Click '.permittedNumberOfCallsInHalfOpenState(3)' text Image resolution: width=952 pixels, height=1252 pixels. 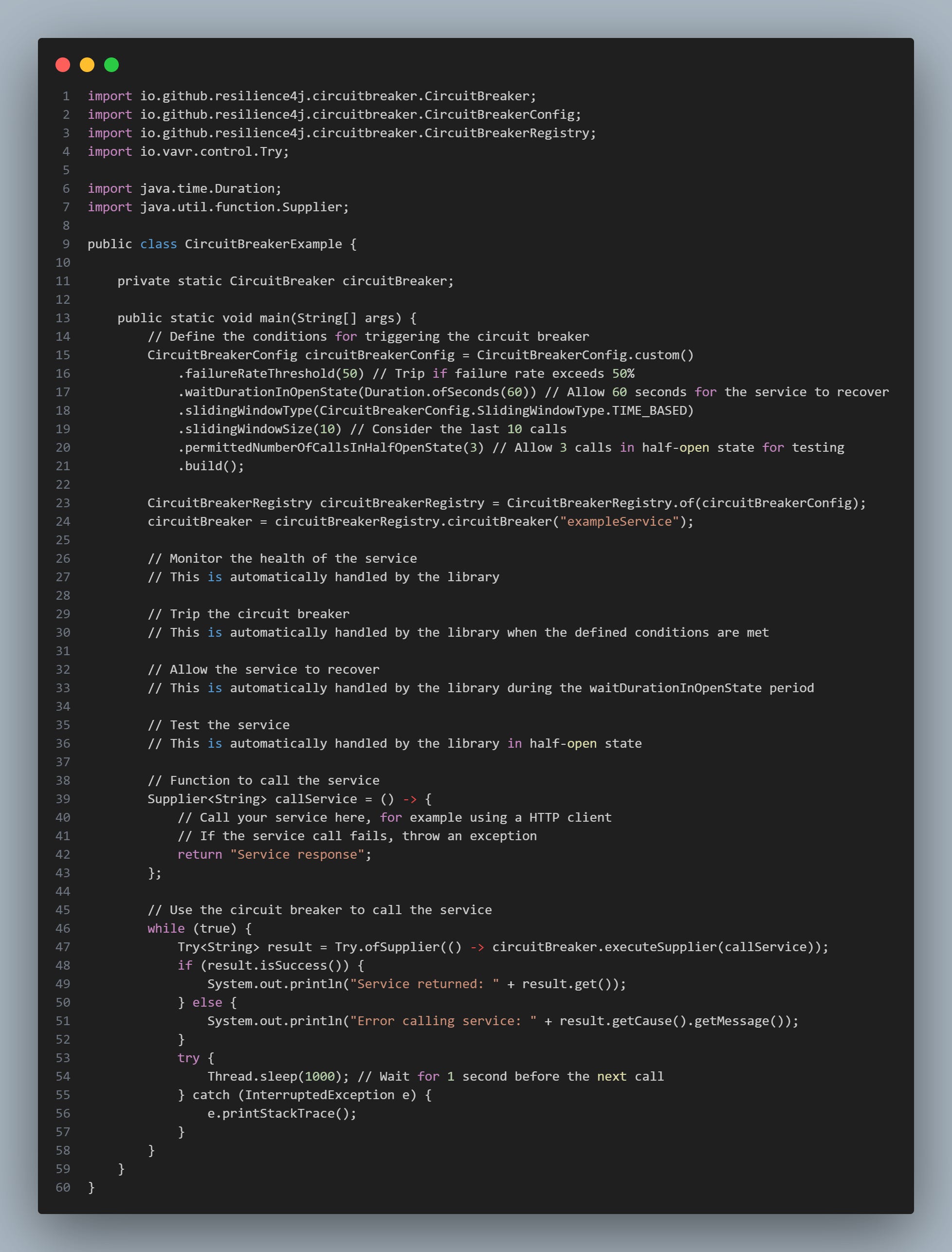click(331, 448)
